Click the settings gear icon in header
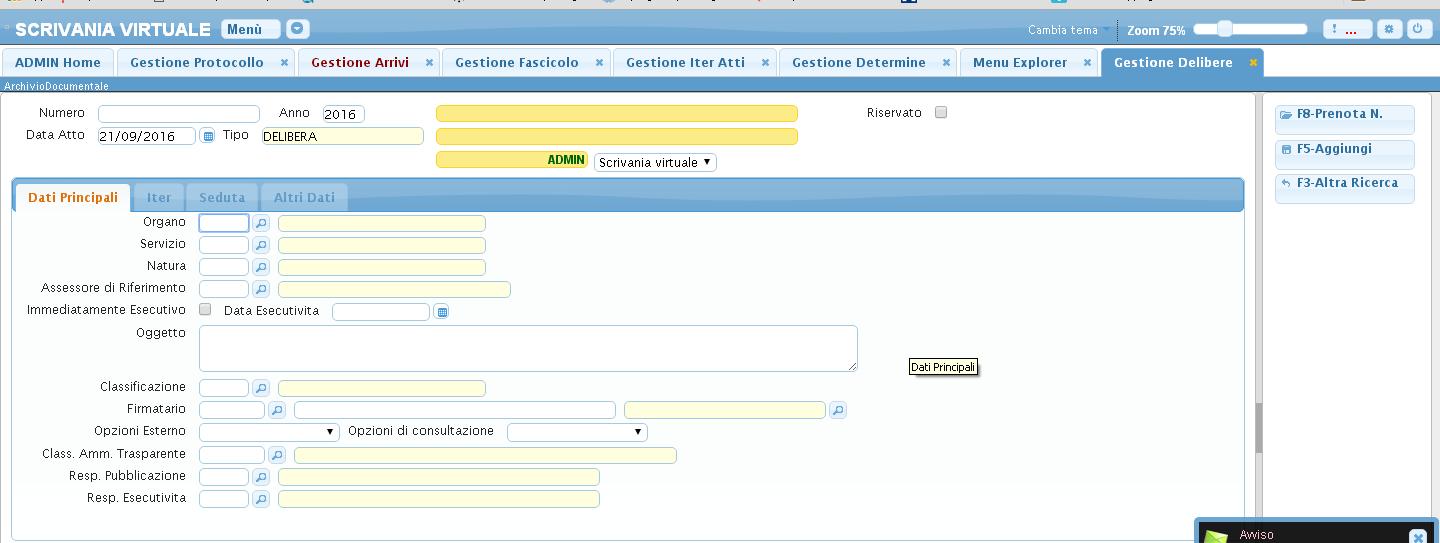The height and width of the screenshot is (543, 1440). 1389,30
